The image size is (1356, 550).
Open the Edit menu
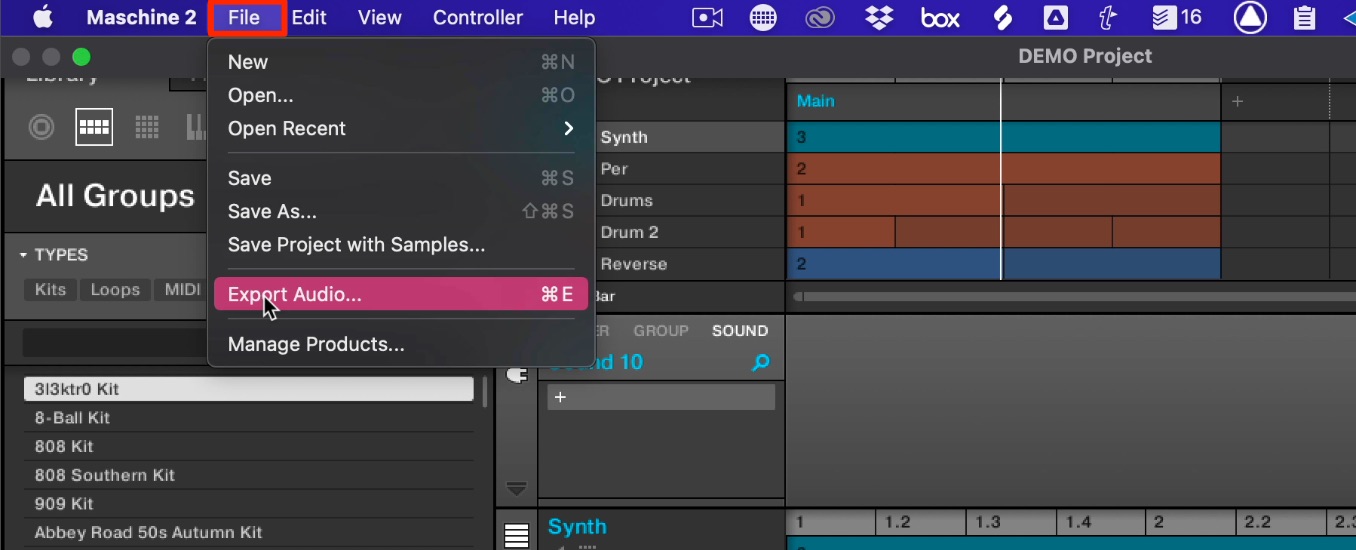[309, 17]
